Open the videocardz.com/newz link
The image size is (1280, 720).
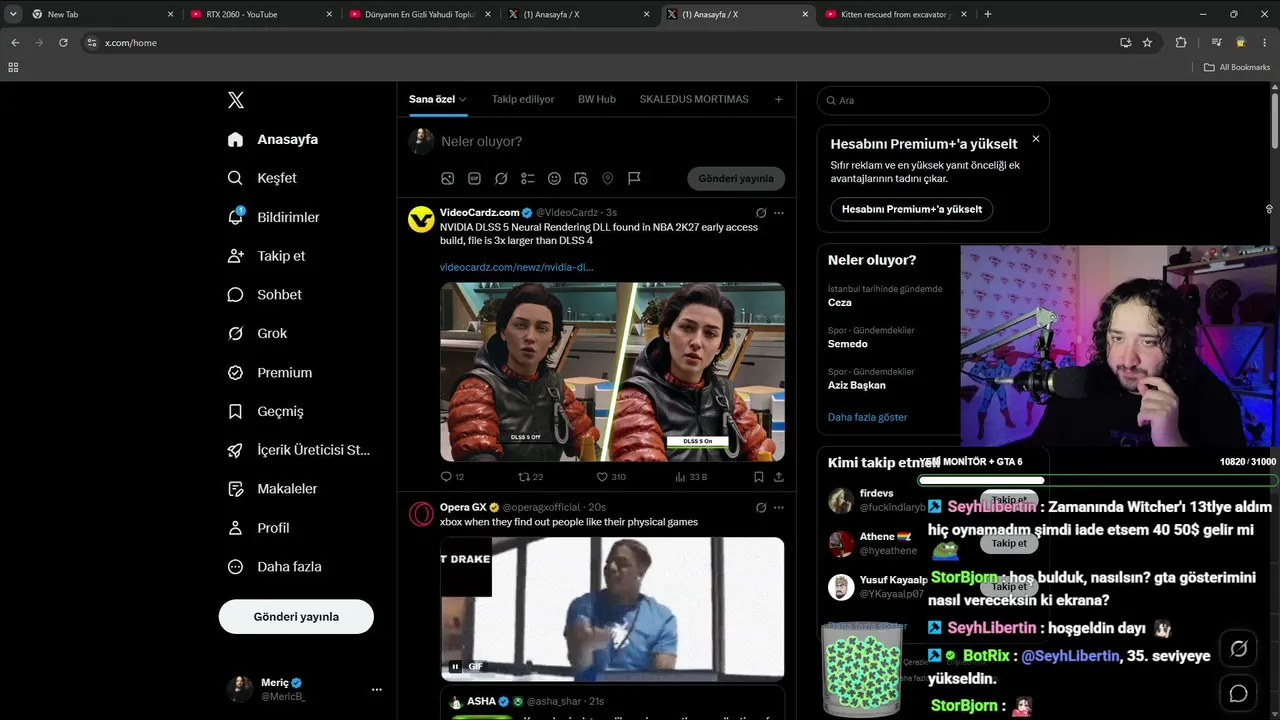[517, 267]
